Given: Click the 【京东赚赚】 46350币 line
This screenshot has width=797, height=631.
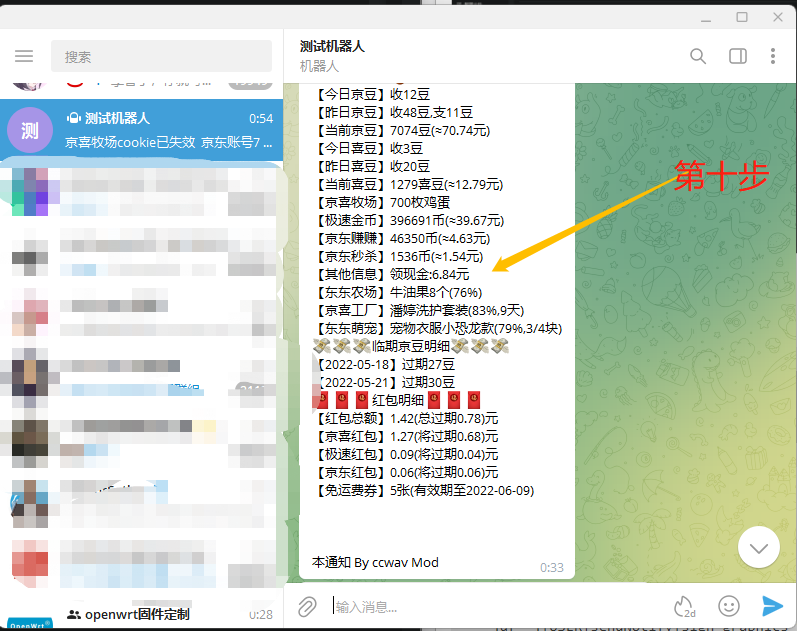Looking at the screenshot, I should click(403, 238).
